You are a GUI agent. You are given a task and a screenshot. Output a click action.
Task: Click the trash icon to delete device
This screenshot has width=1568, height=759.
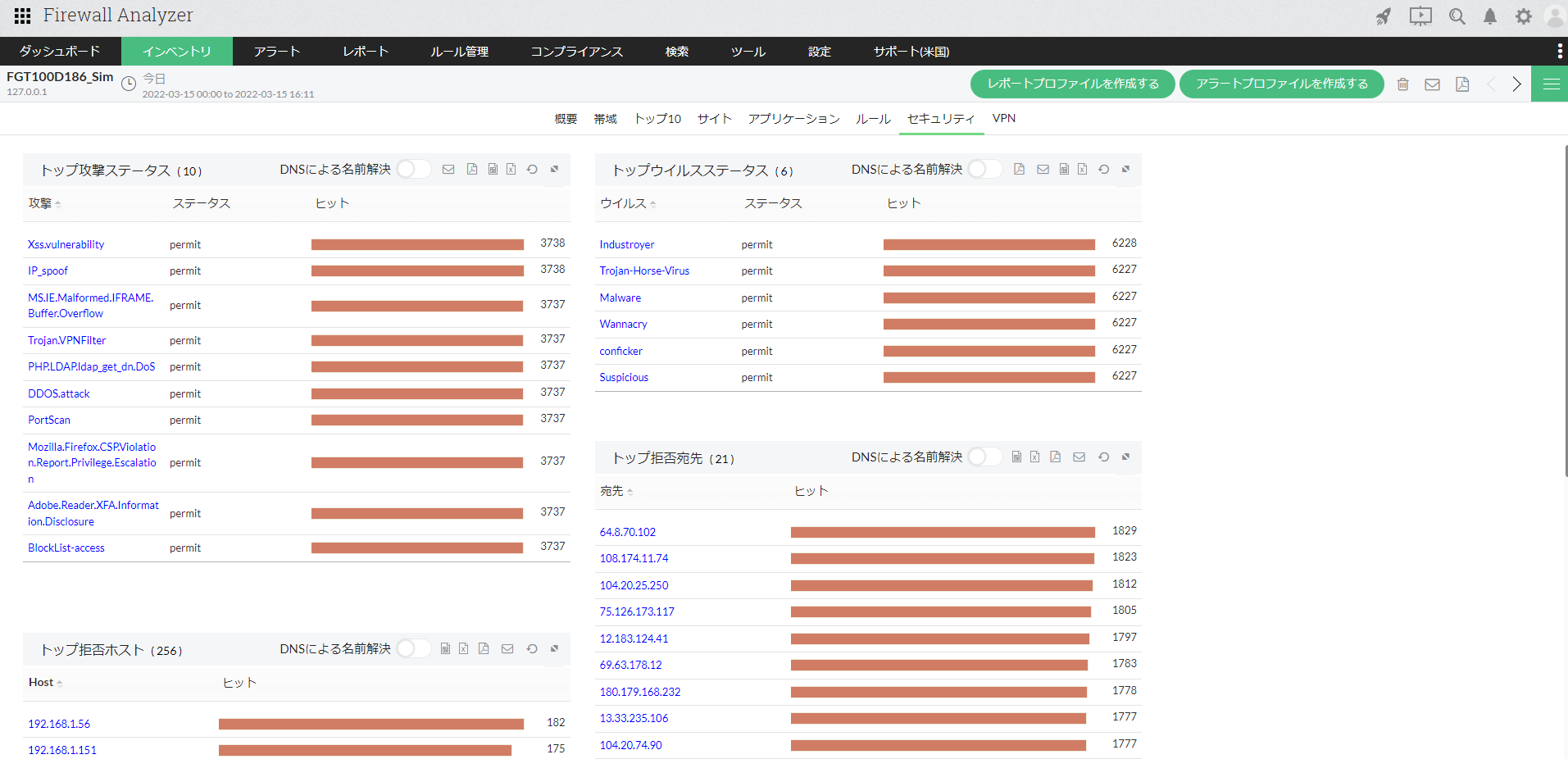point(1403,84)
